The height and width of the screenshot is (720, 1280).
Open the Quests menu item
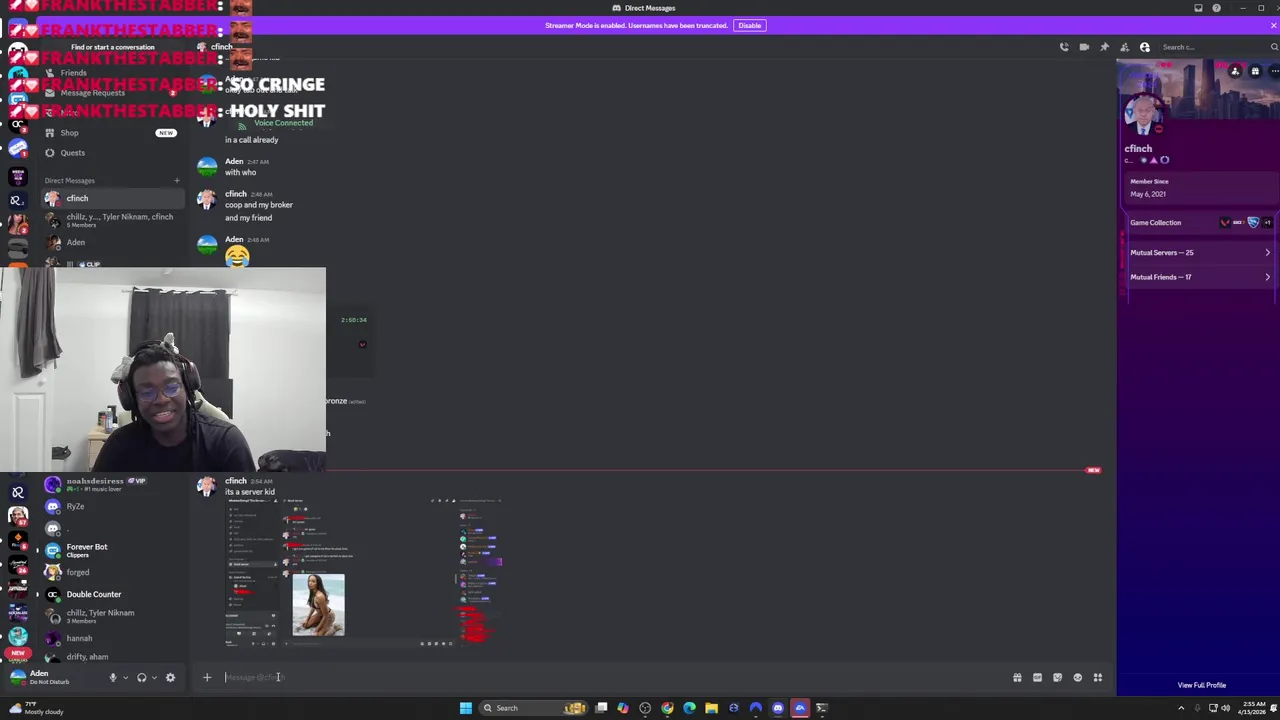click(110, 153)
